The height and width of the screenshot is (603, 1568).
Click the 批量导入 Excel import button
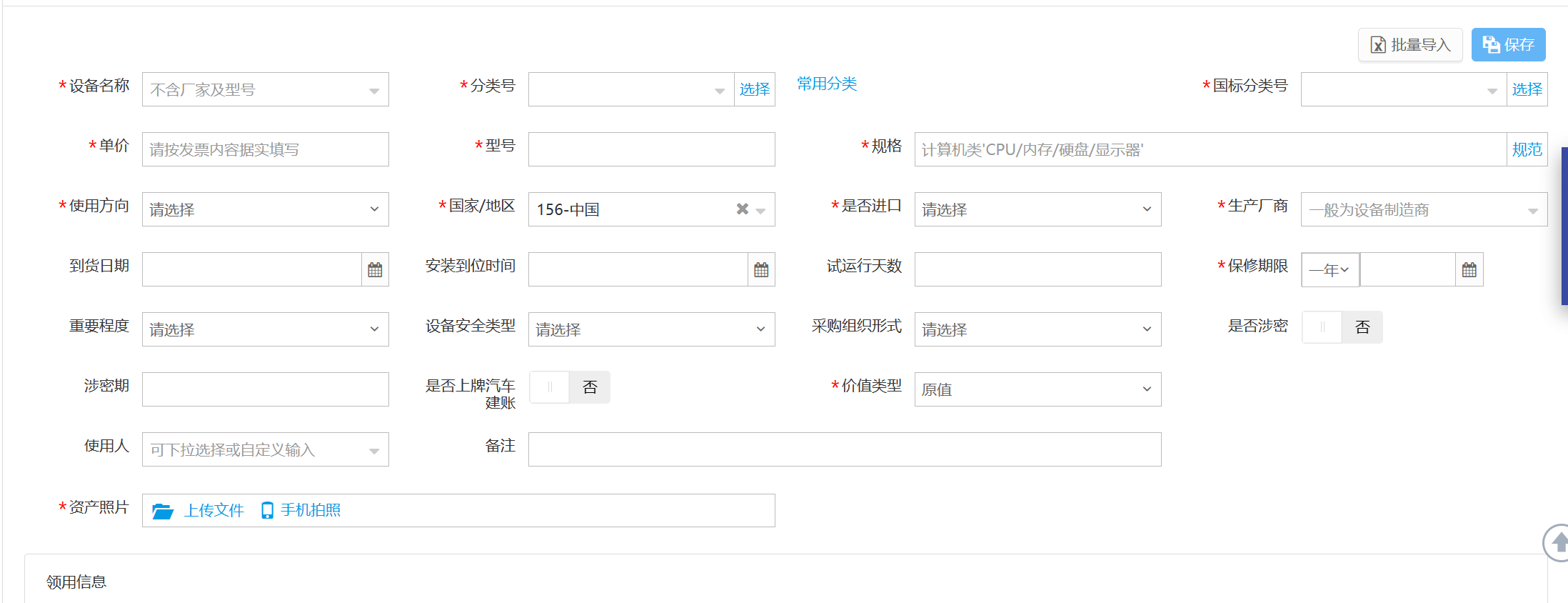(x=1409, y=45)
